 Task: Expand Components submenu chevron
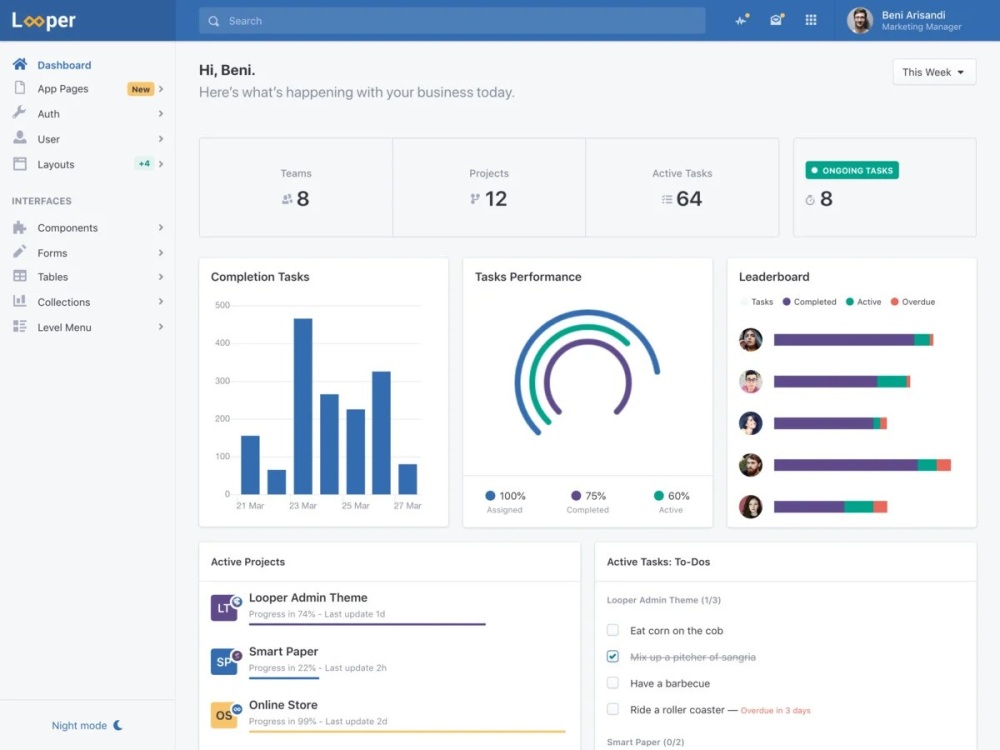click(x=161, y=228)
